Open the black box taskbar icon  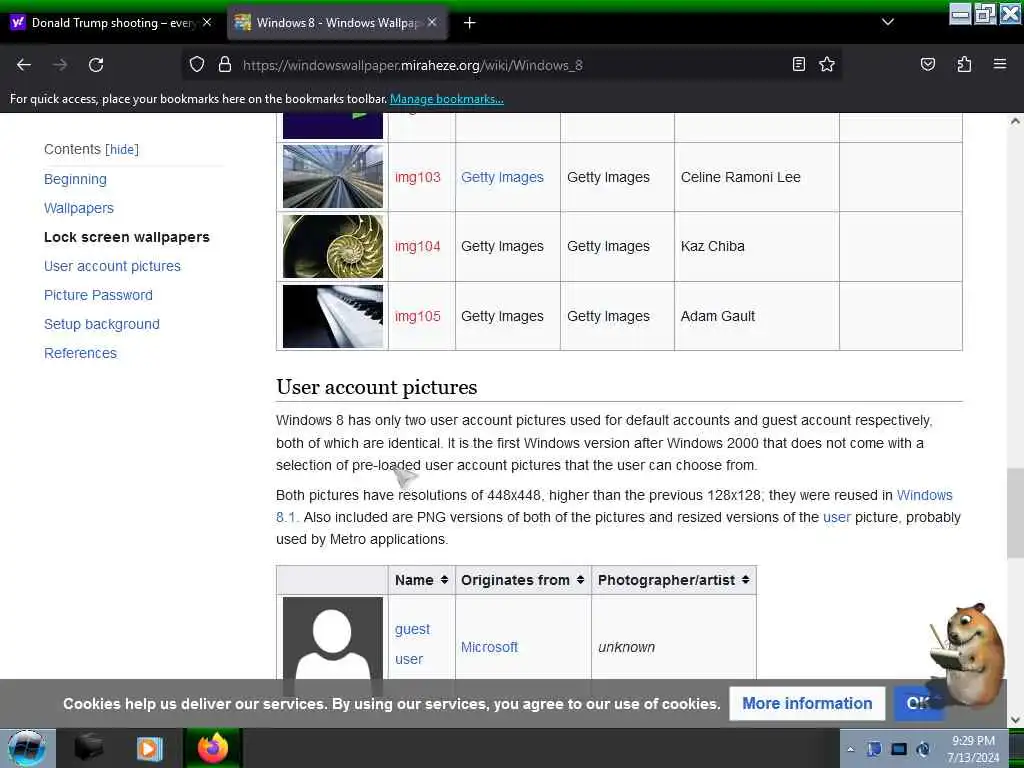(x=89, y=748)
